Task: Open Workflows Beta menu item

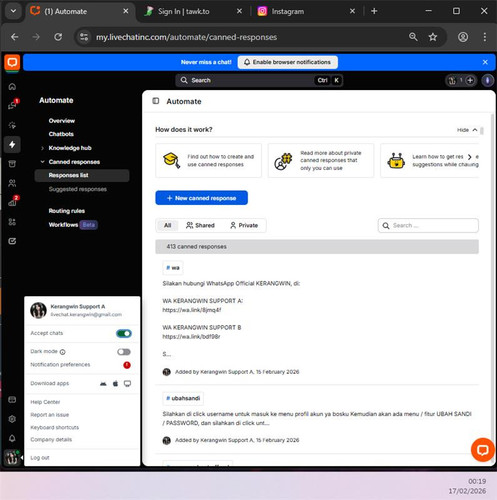Action: point(73,225)
